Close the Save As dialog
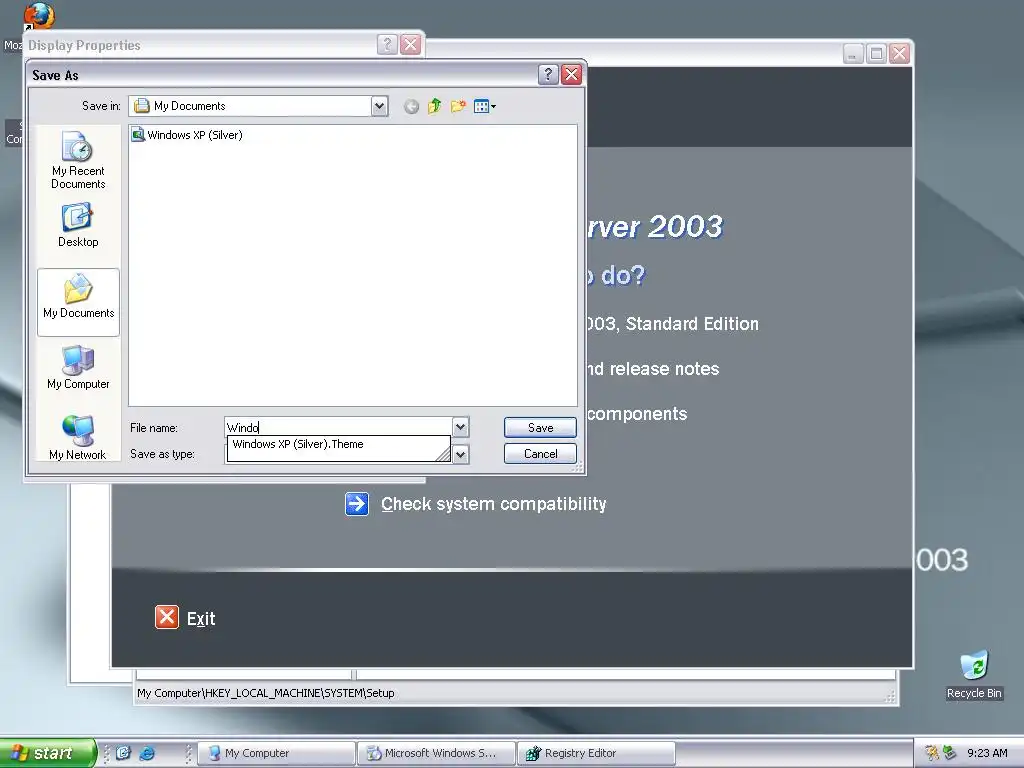Image resolution: width=1024 pixels, height=768 pixels. click(x=571, y=74)
